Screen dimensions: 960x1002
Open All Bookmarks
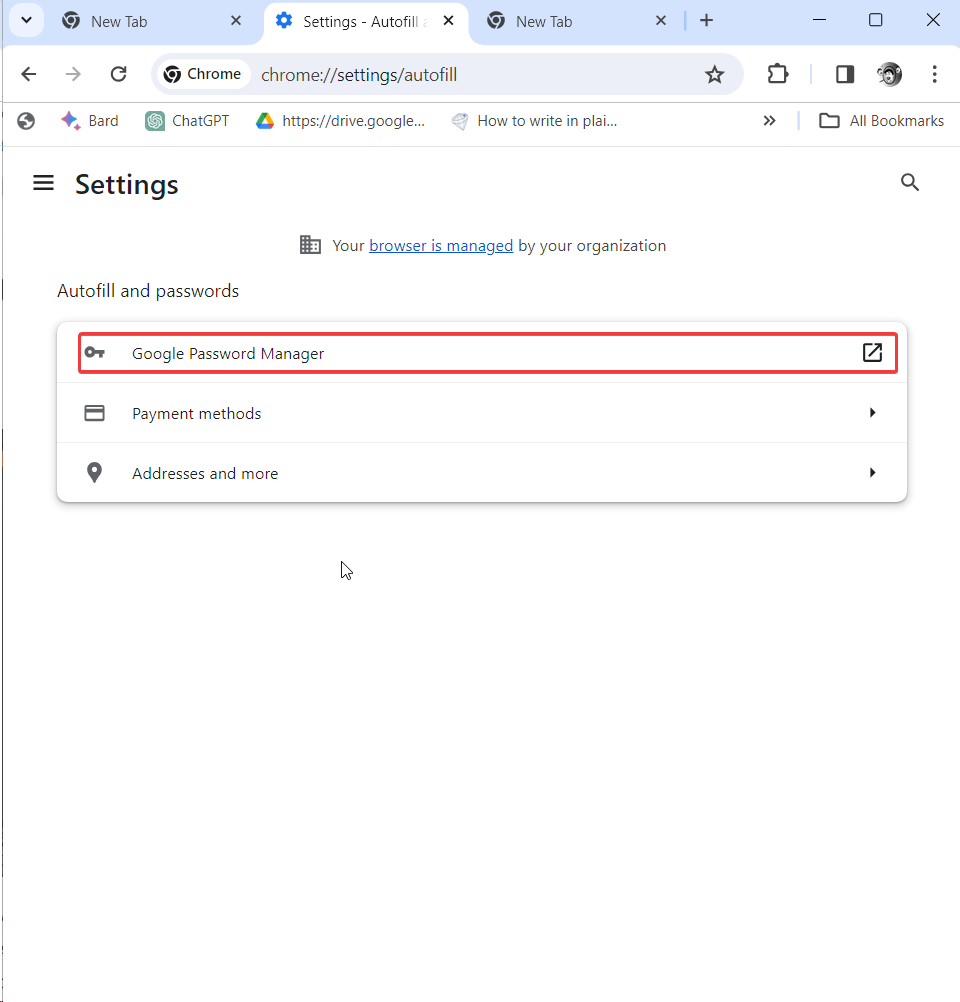point(881,120)
